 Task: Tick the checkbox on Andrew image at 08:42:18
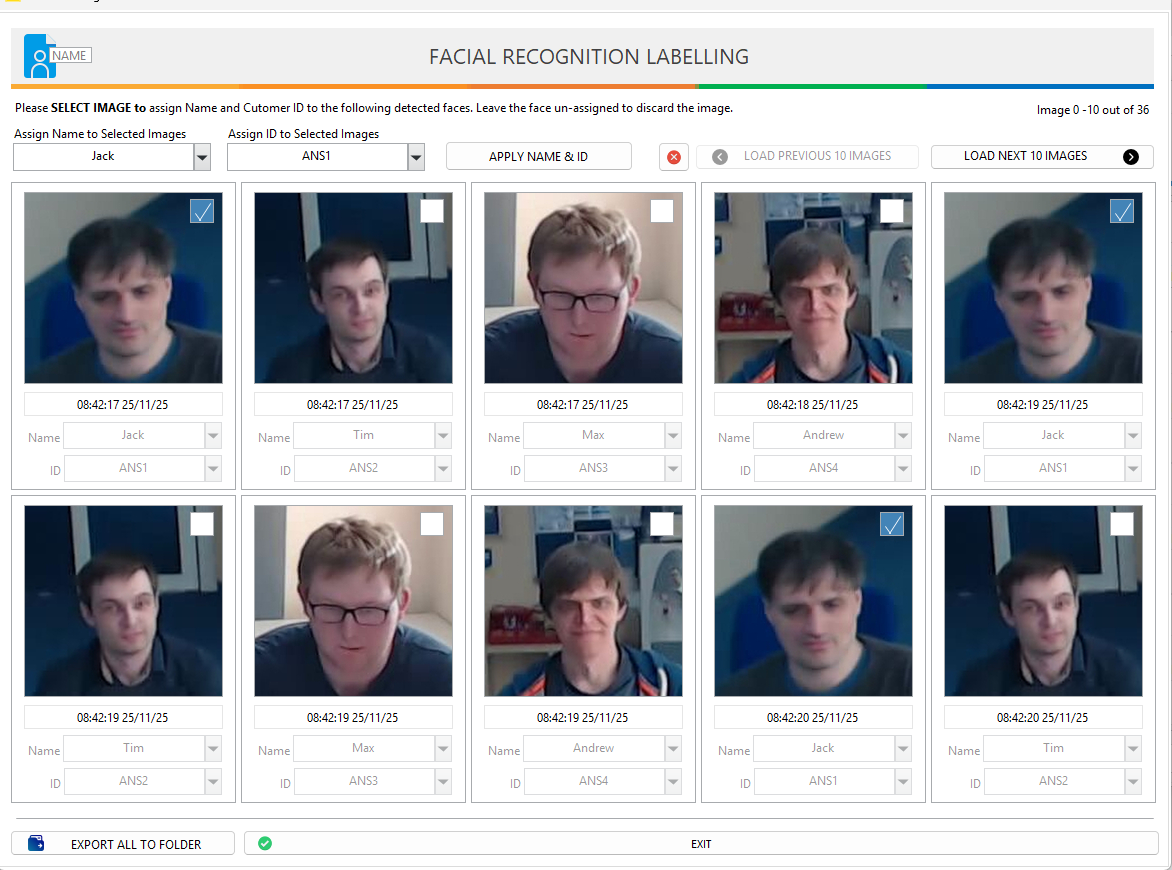(892, 211)
